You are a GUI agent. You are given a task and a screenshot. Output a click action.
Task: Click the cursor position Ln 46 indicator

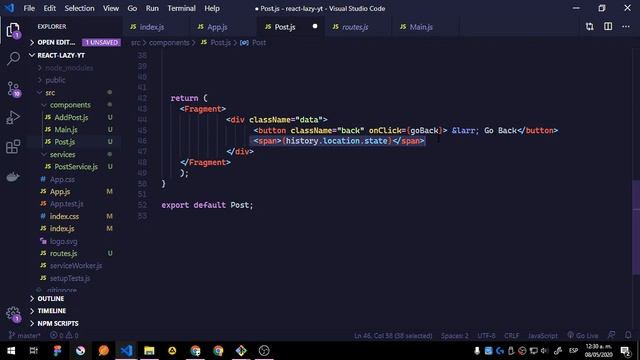(x=393, y=336)
